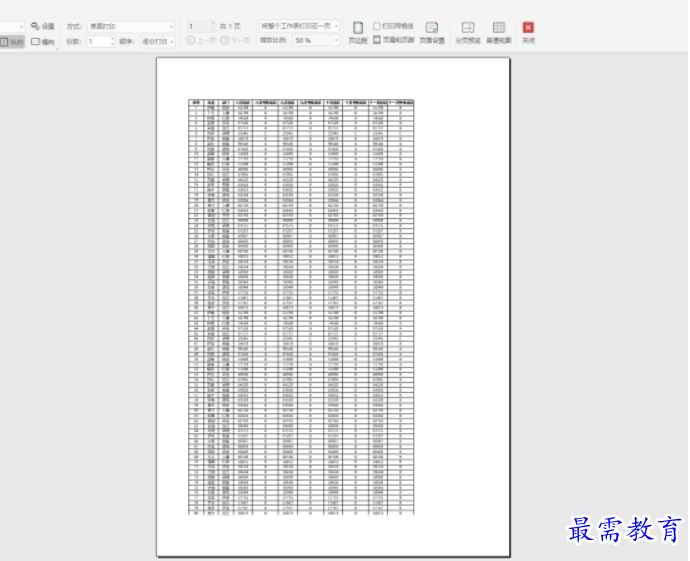Open the fit-sheet-on-one-page scaling dropdown
This screenshot has width=690, height=561.
(299, 26)
